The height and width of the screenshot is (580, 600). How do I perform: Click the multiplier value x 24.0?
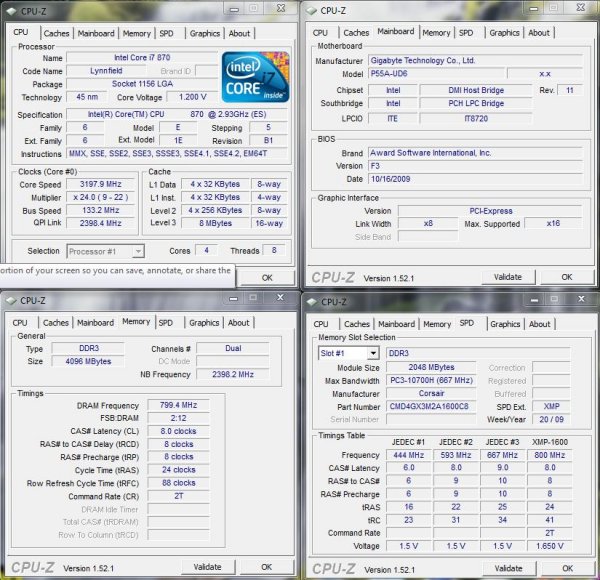pyautogui.click(x=101, y=197)
